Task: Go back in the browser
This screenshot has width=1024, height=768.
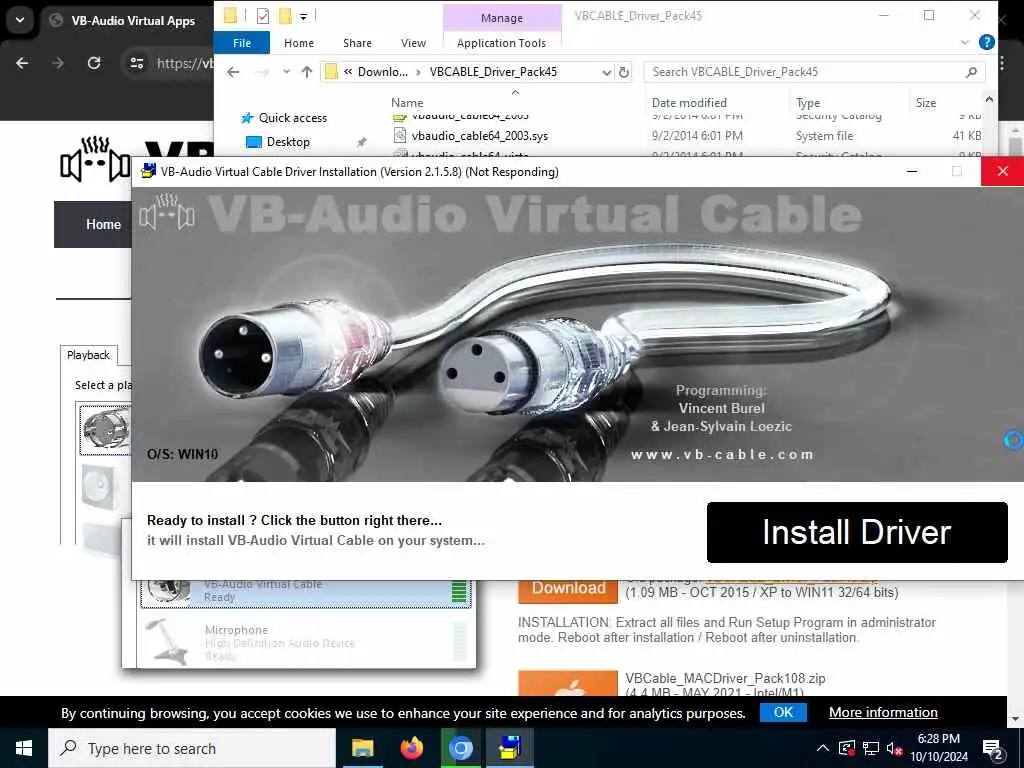Action: (x=22, y=63)
